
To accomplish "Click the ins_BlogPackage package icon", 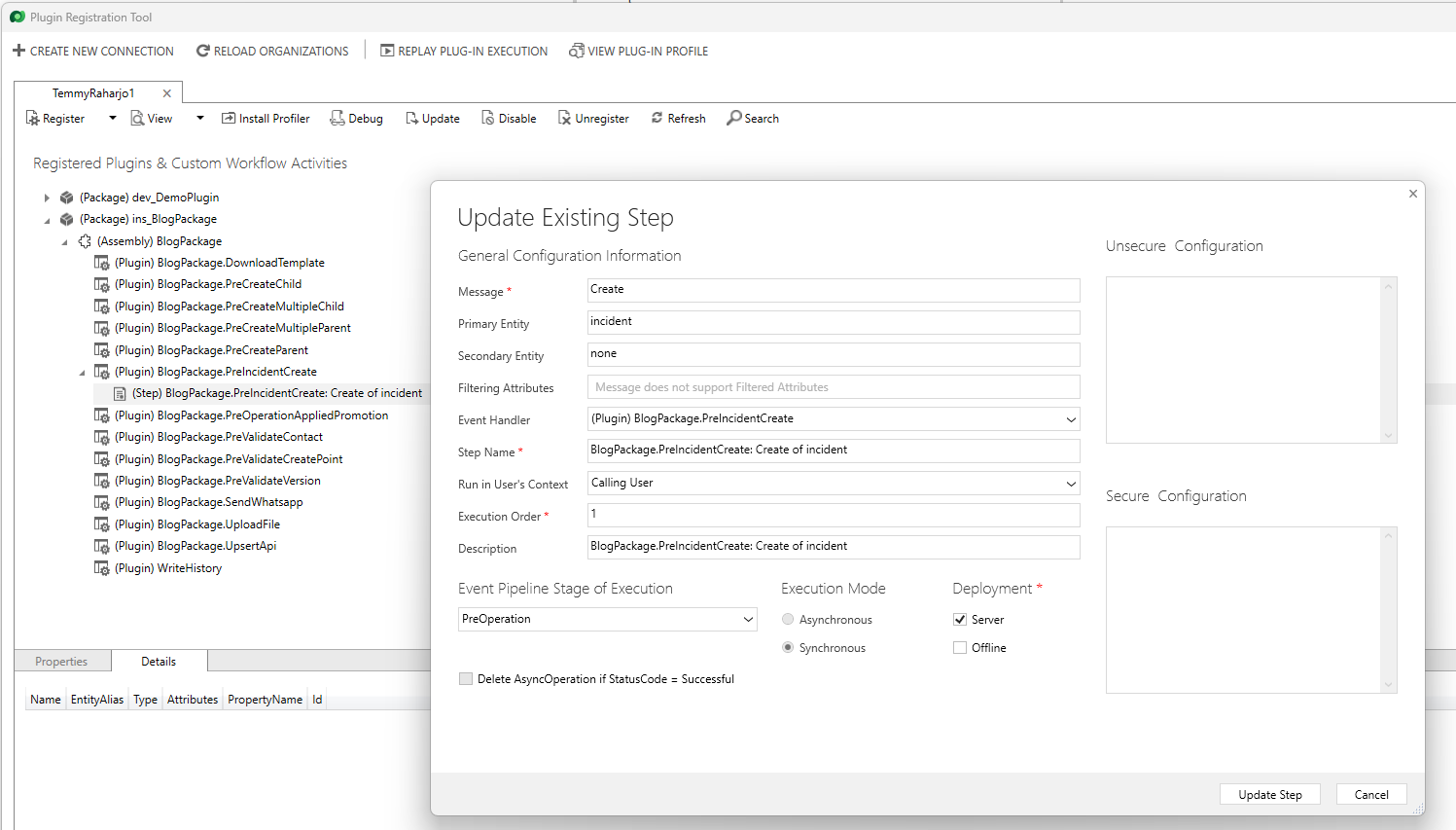I will (x=67, y=219).
